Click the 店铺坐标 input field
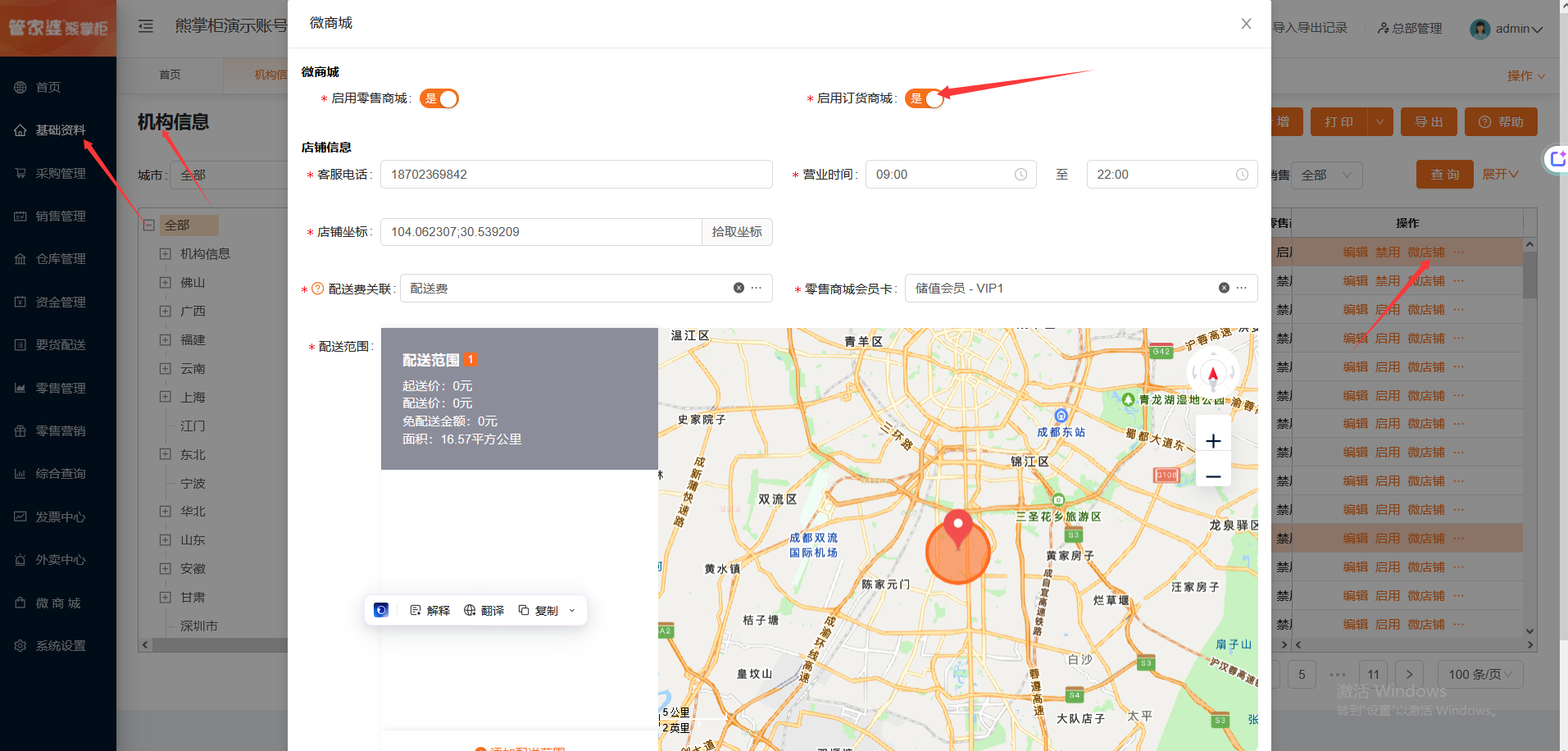Image resolution: width=1568 pixels, height=751 pixels. [x=541, y=231]
